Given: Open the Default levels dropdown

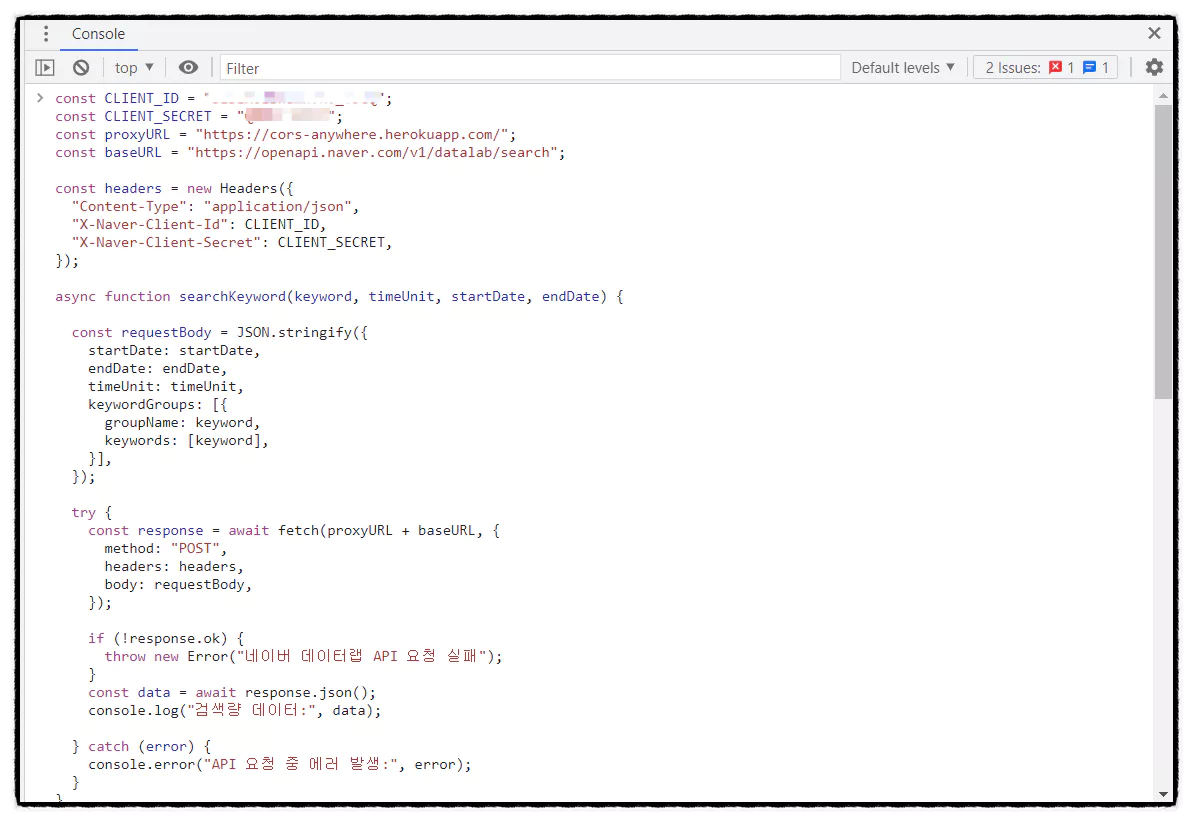Looking at the screenshot, I should (x=902, y=68).
